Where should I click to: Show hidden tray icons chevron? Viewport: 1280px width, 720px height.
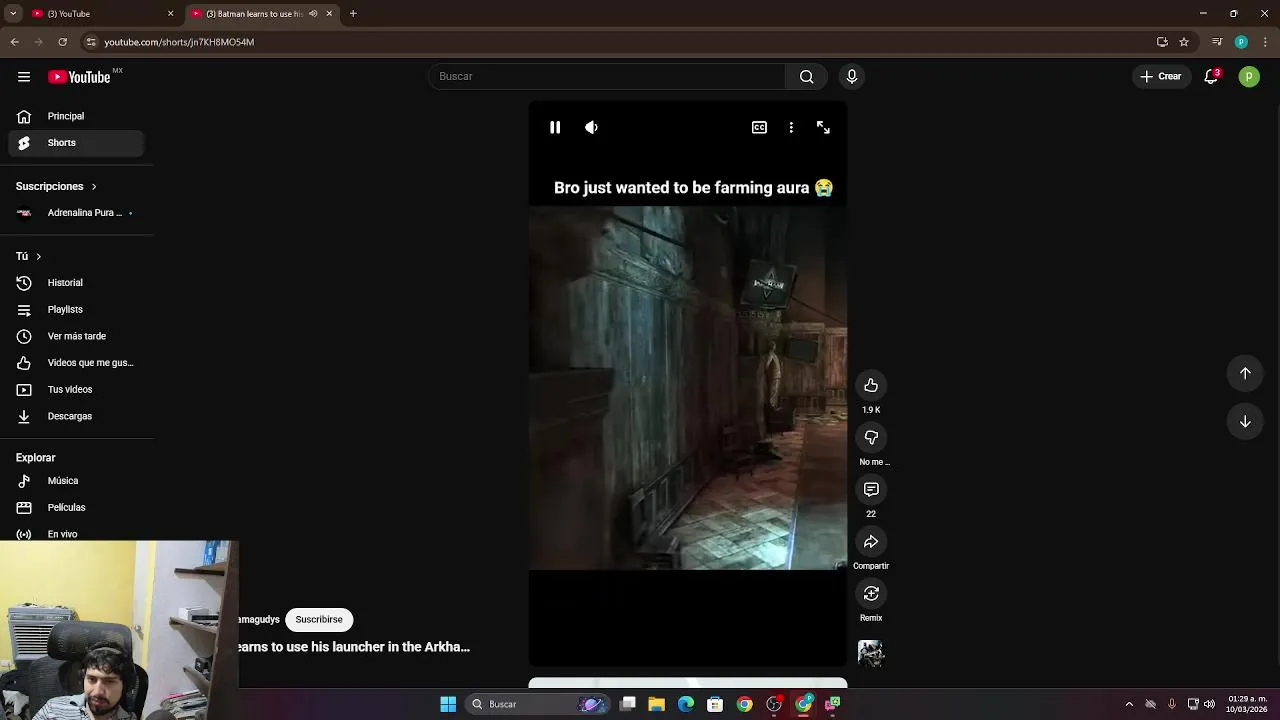(x=1129, y=704)
